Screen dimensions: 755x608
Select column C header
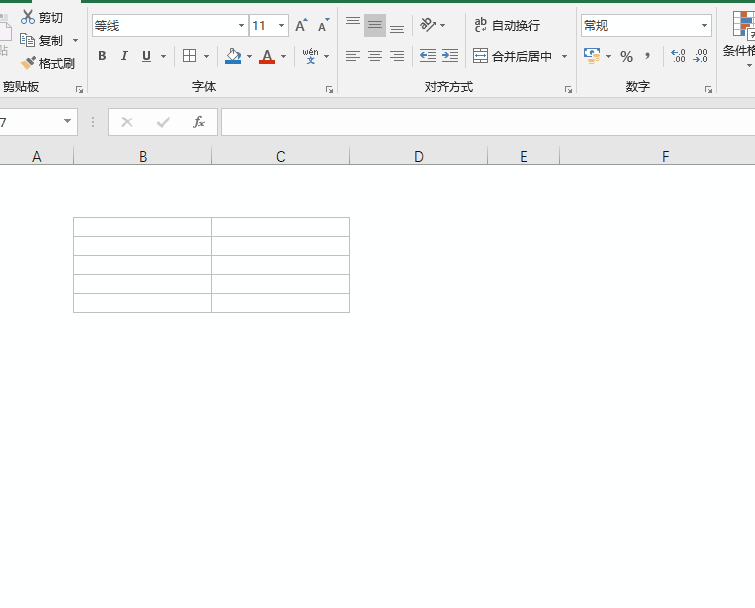(x=280, y=156)
